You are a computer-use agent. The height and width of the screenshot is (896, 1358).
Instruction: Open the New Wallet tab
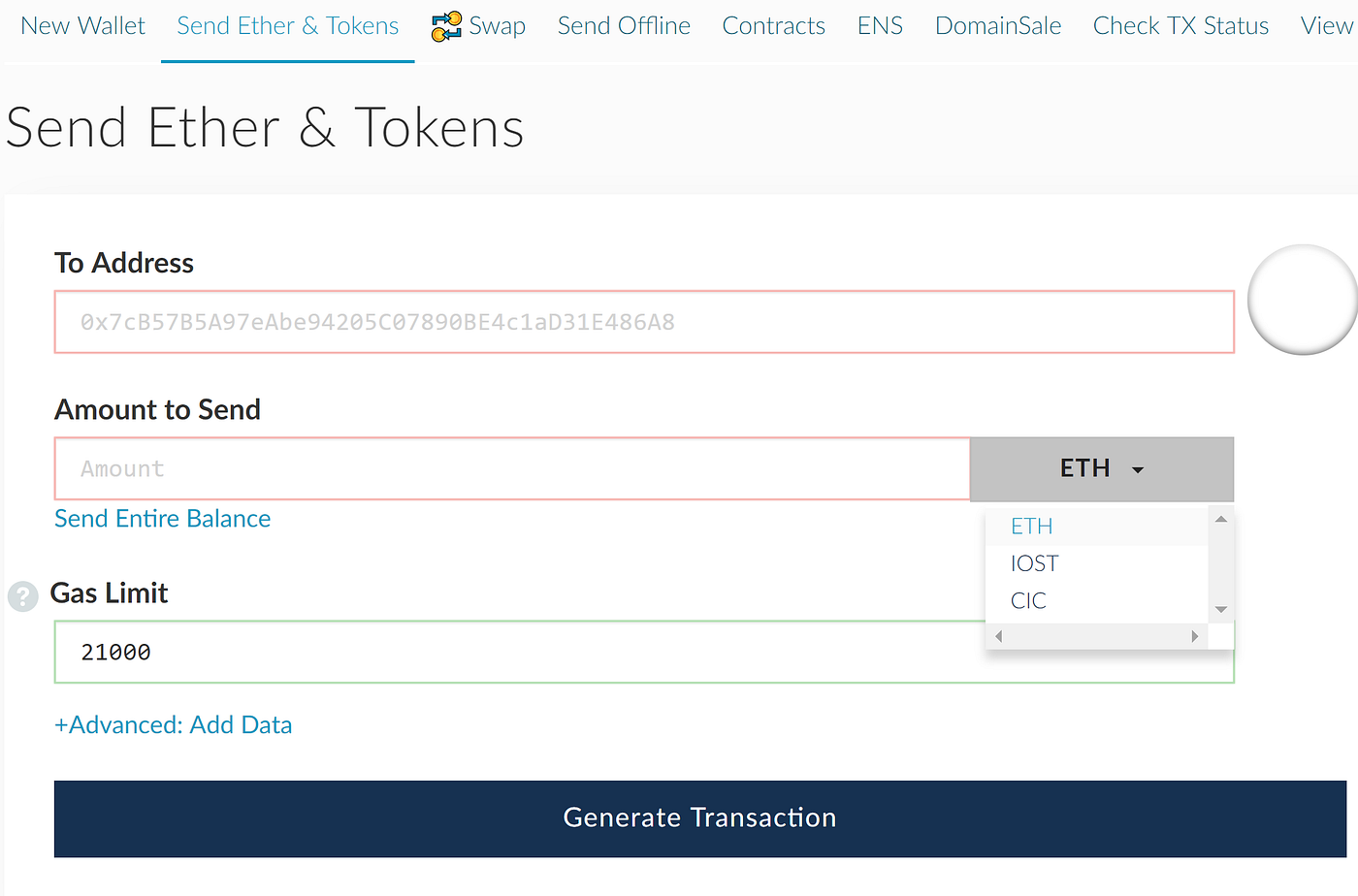[82, 26]
